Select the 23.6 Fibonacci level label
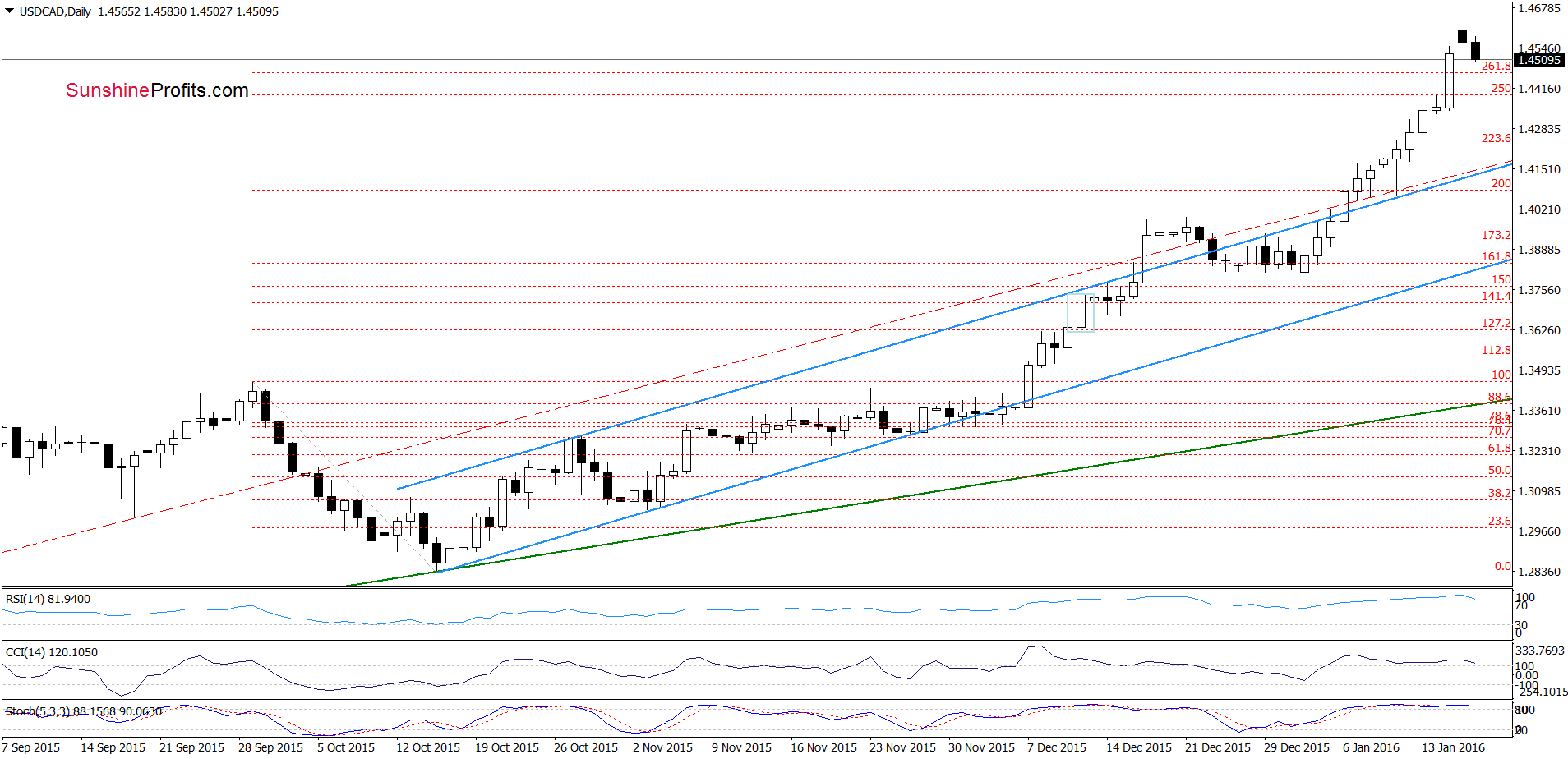Image resolution: width=1568 pixels, height=759 pixels. (1499, 521)
